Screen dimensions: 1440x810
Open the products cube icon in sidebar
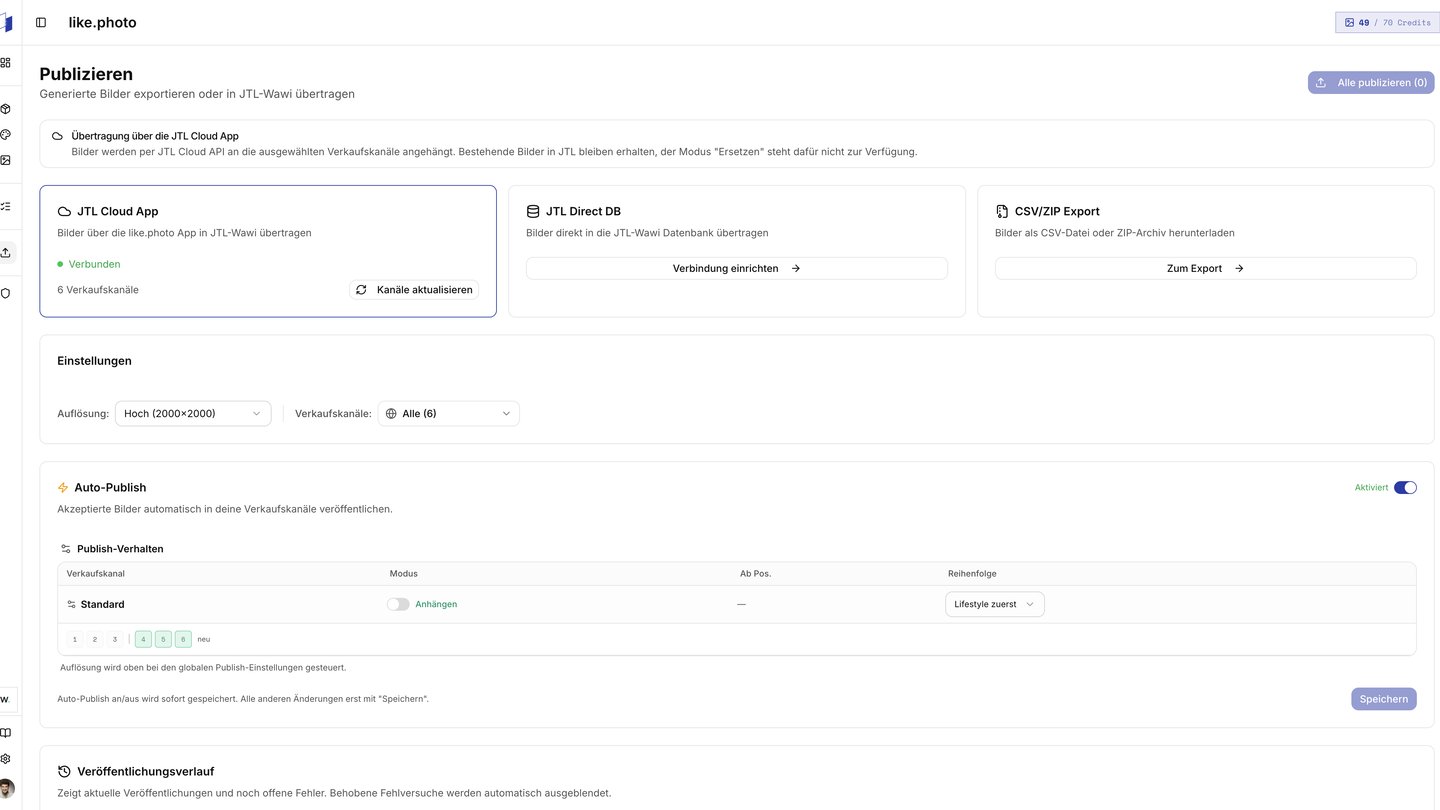5,109
